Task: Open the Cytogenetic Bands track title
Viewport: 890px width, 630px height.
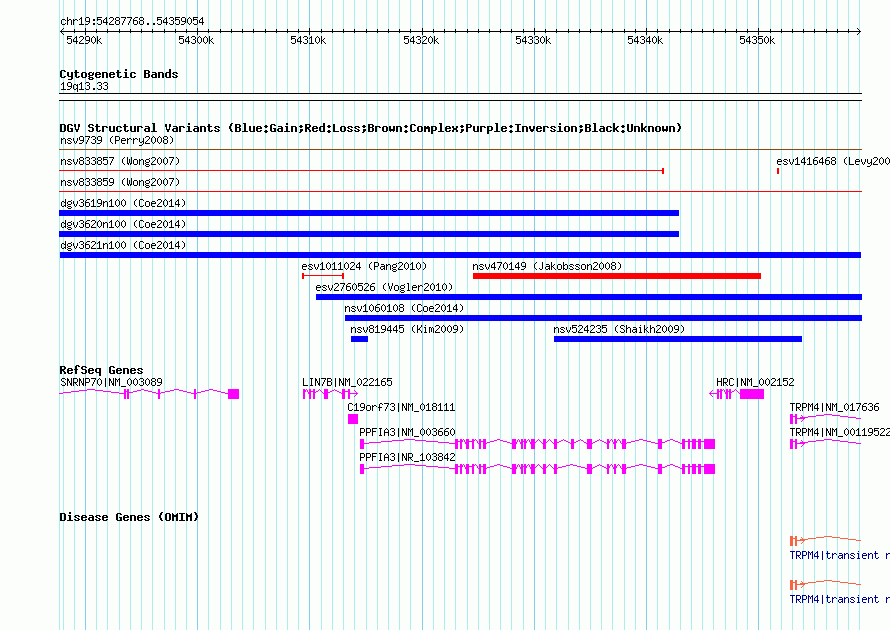Action: pyautogui.click(x=119, y=74)
